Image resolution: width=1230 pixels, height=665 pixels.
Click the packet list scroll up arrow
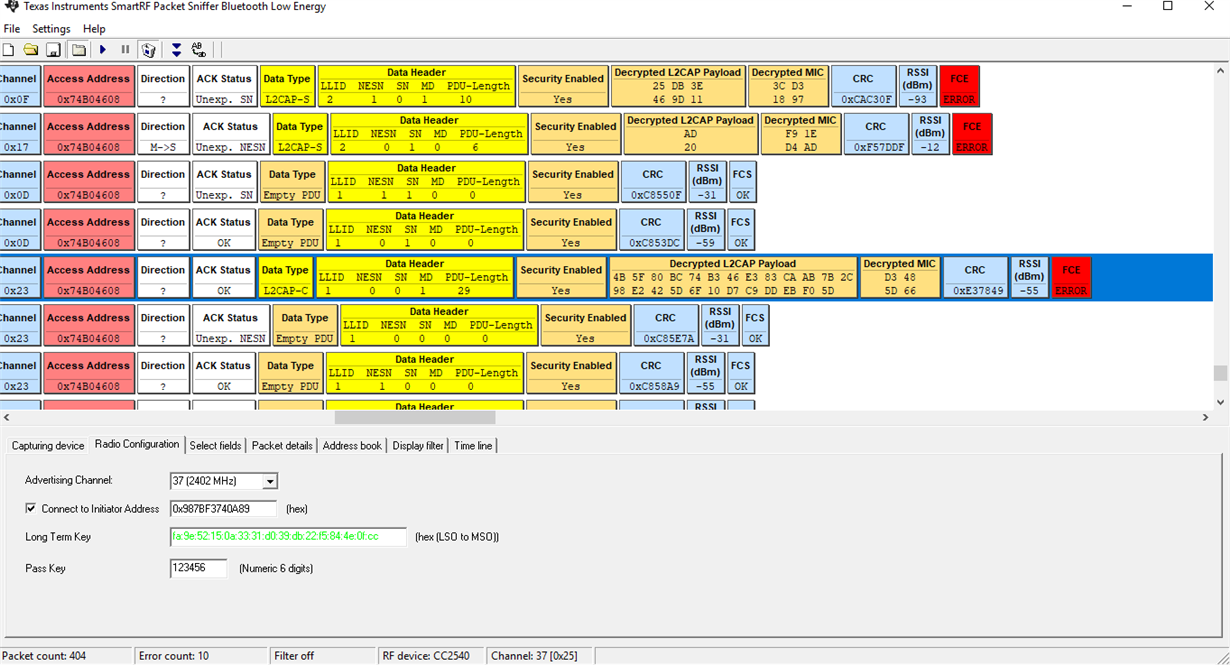point(1220,72)
